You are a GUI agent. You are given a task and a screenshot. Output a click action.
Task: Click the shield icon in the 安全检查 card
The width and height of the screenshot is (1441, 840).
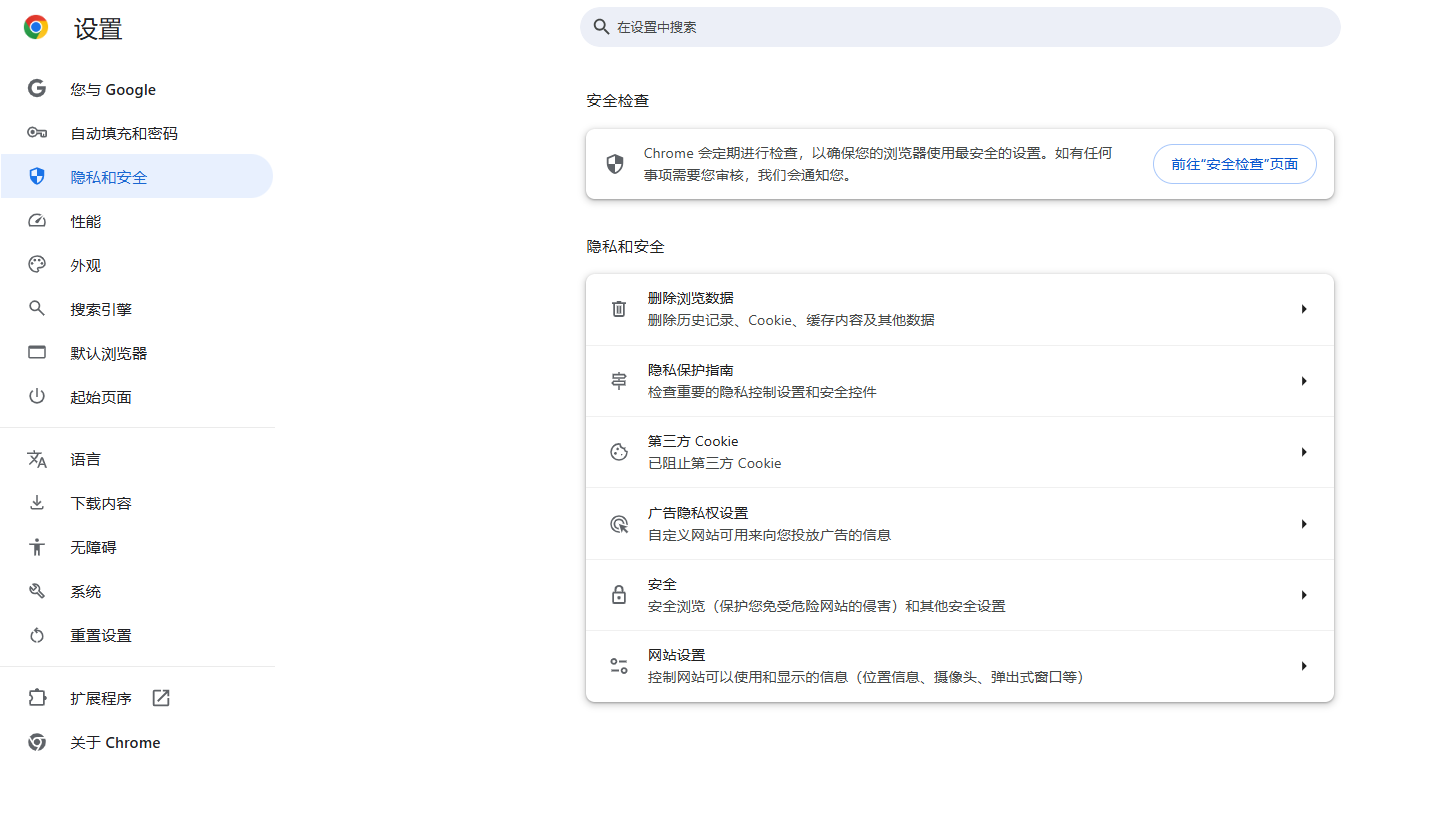click(x=615, y=164)
